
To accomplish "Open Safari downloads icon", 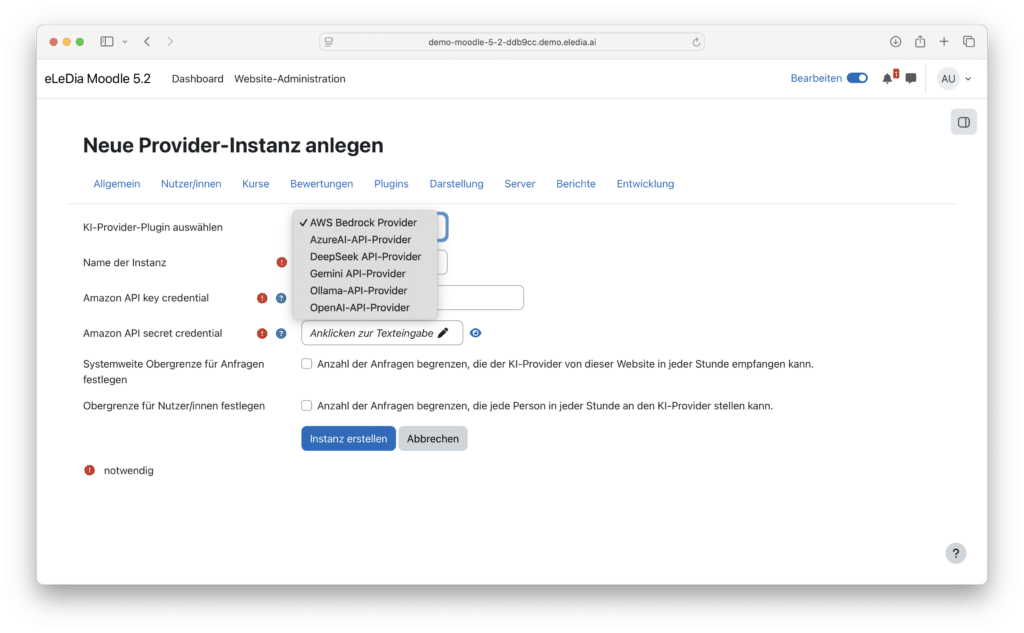I will (x=895, y=41).
